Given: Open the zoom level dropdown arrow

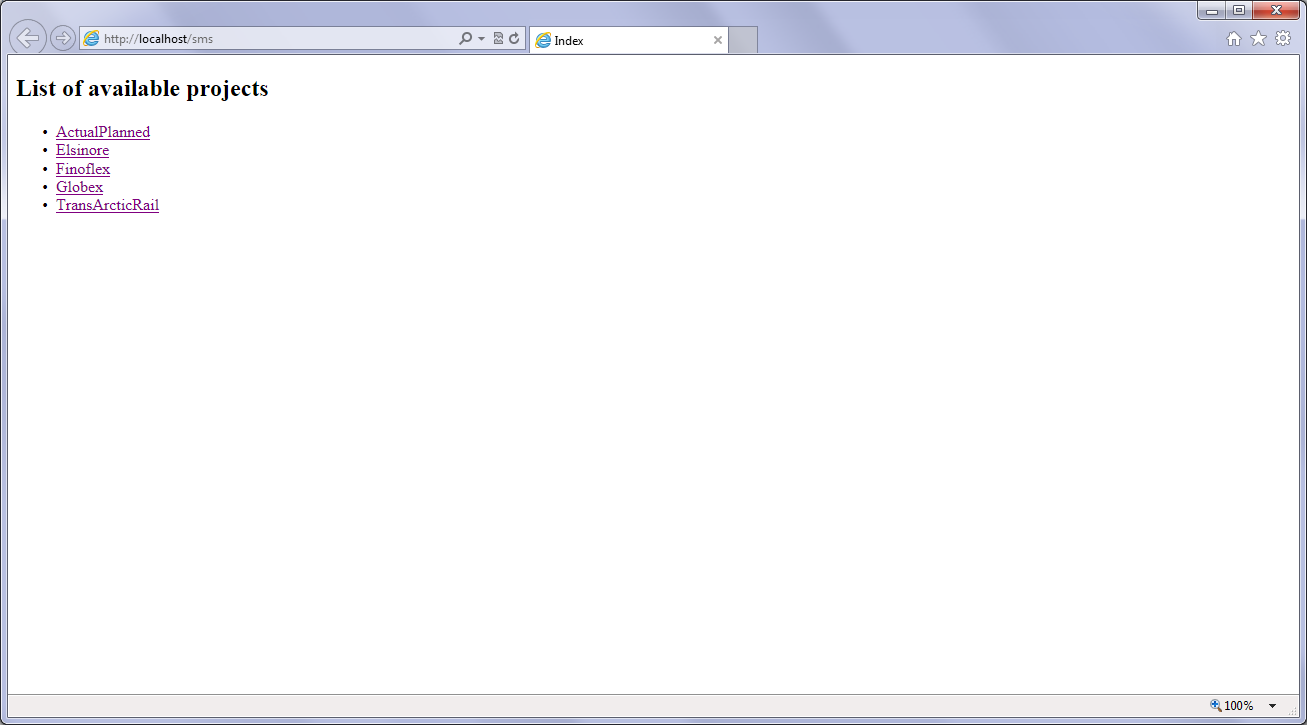Looking at the screenshot, I should pyautogui.click(x=1272, y=706).
